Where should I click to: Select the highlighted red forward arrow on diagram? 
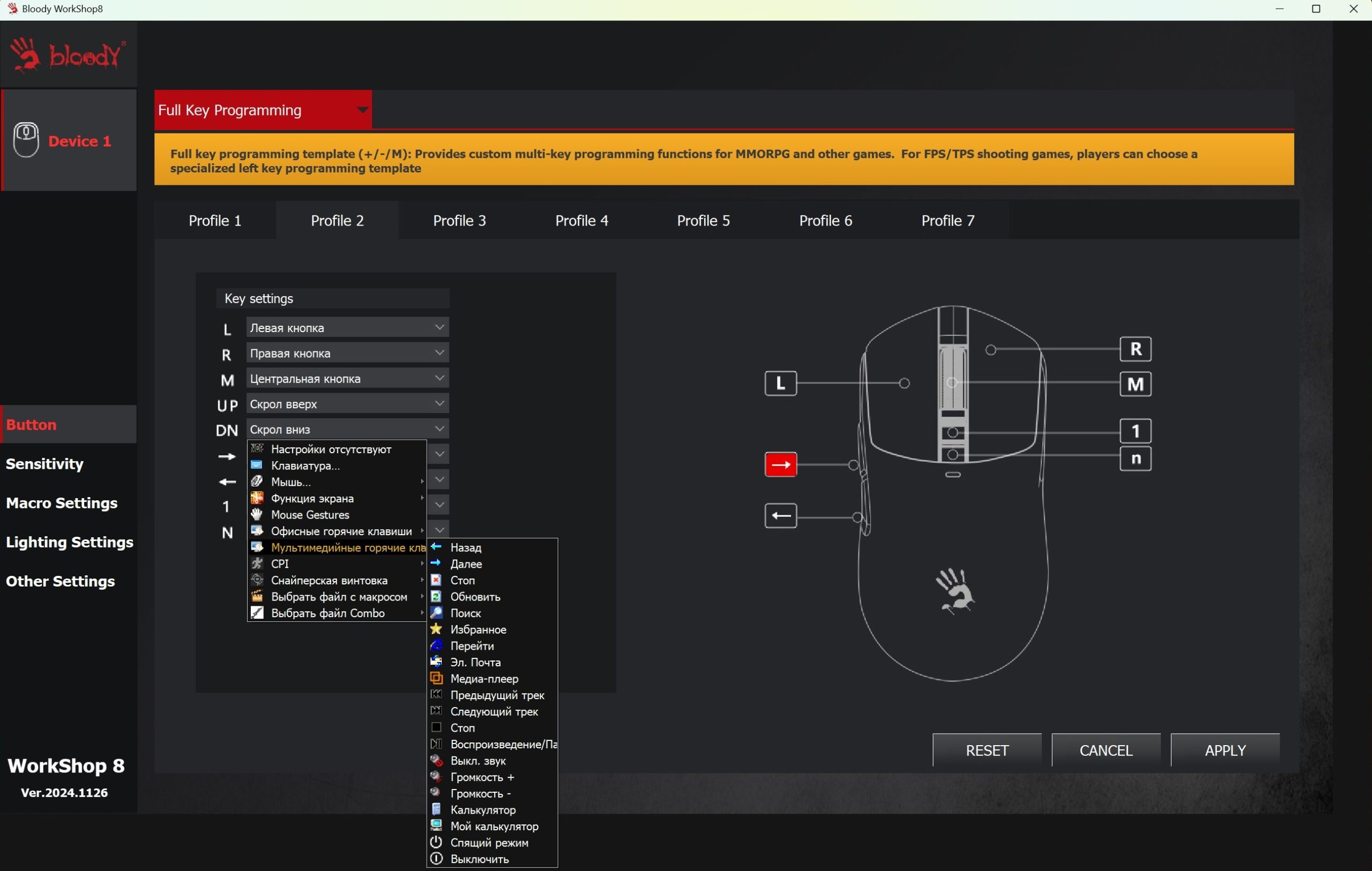point(780,464)
